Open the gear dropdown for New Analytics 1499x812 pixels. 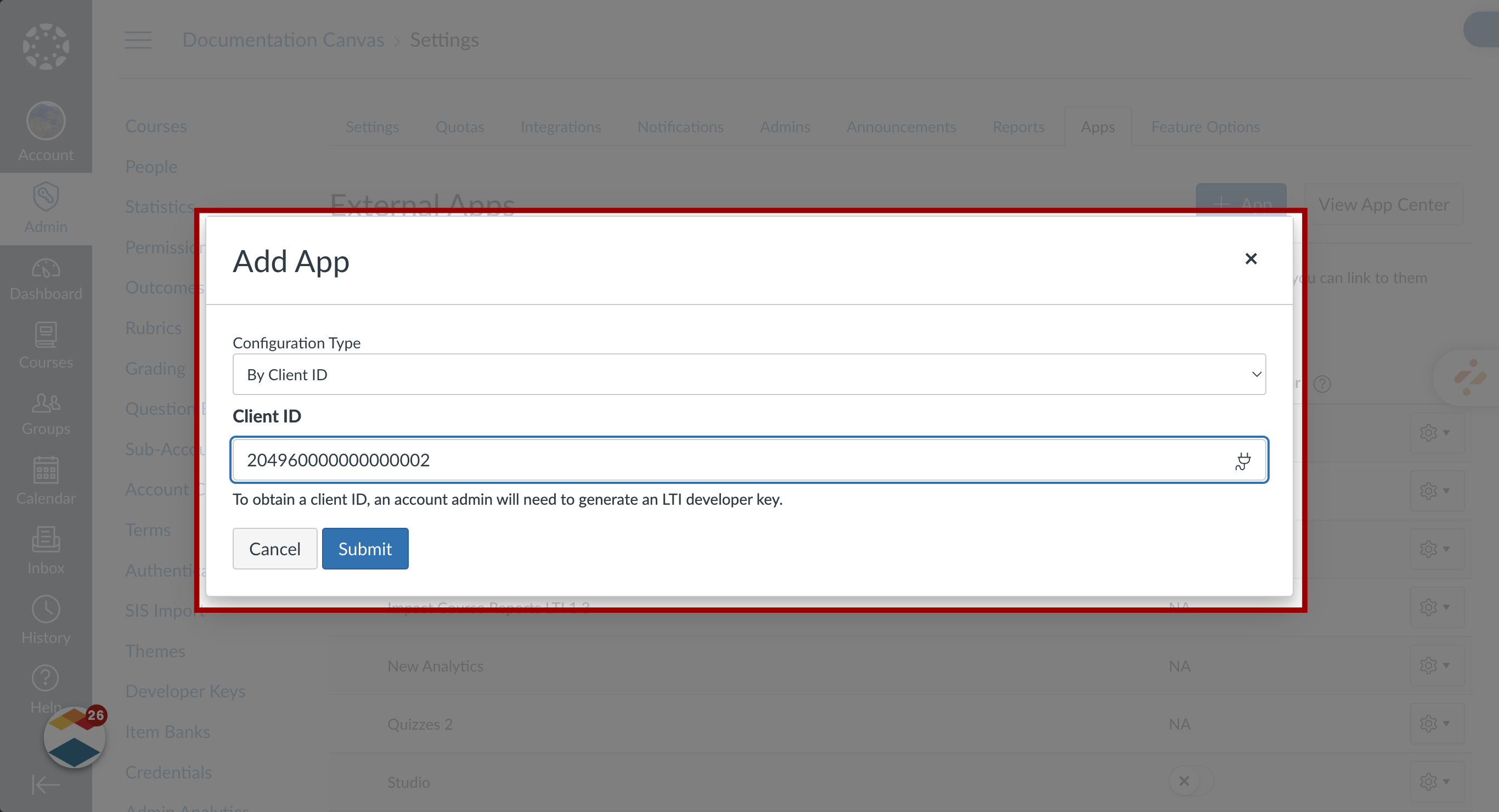pyautogui.click(x=1435, y=666)
